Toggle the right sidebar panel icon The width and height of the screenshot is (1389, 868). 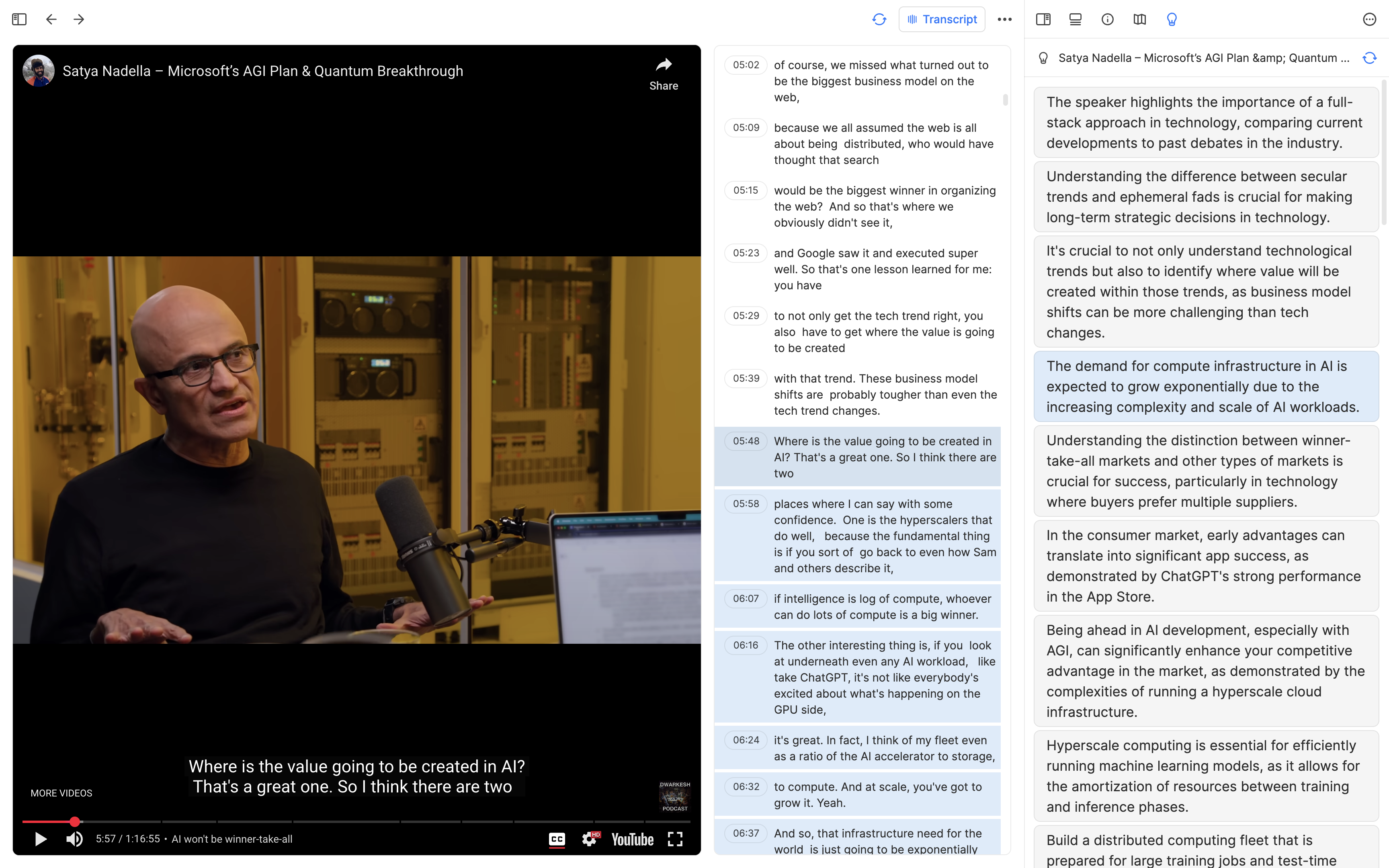1043,20
